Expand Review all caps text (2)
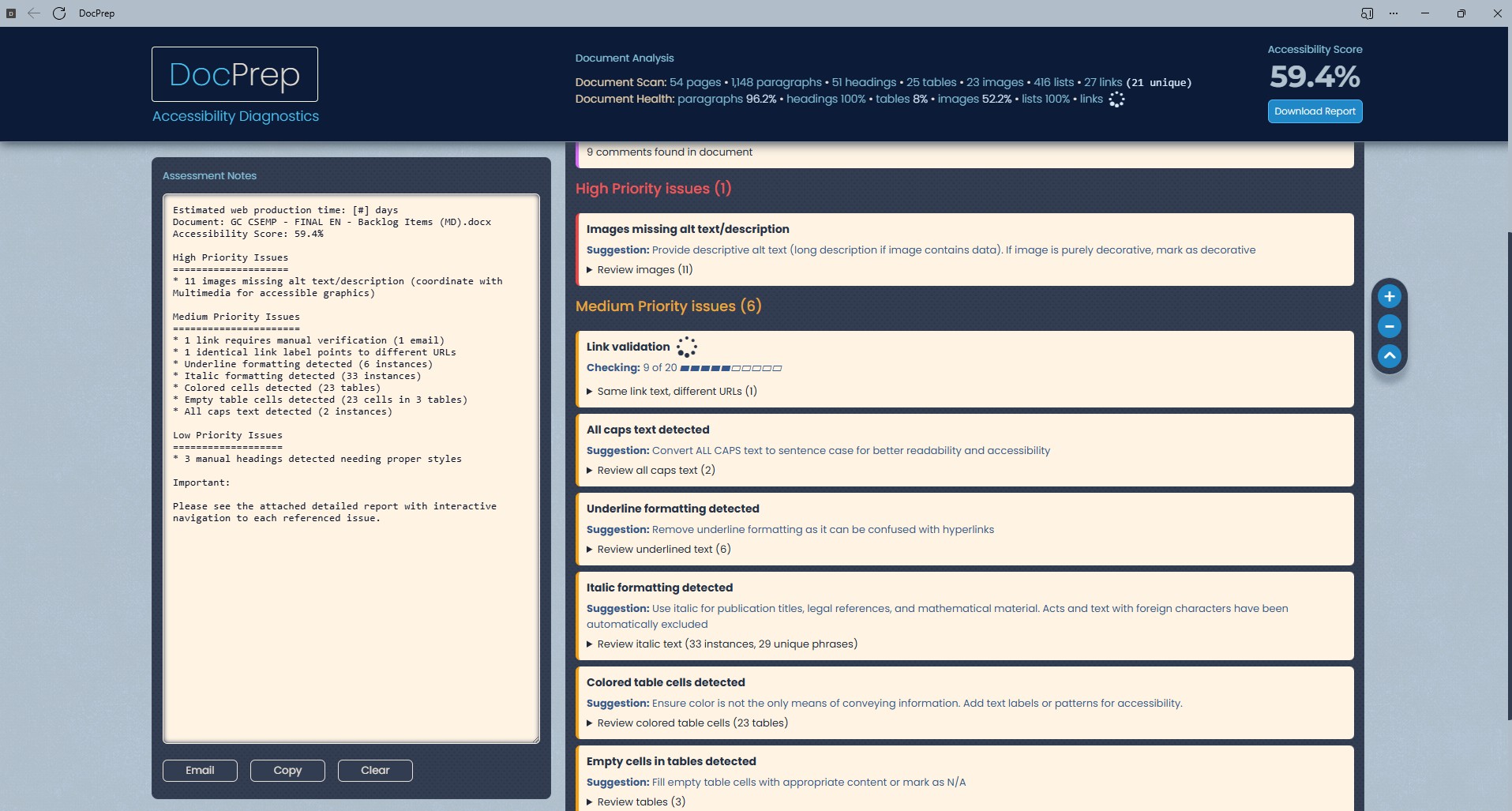 [x=655, y=471]
